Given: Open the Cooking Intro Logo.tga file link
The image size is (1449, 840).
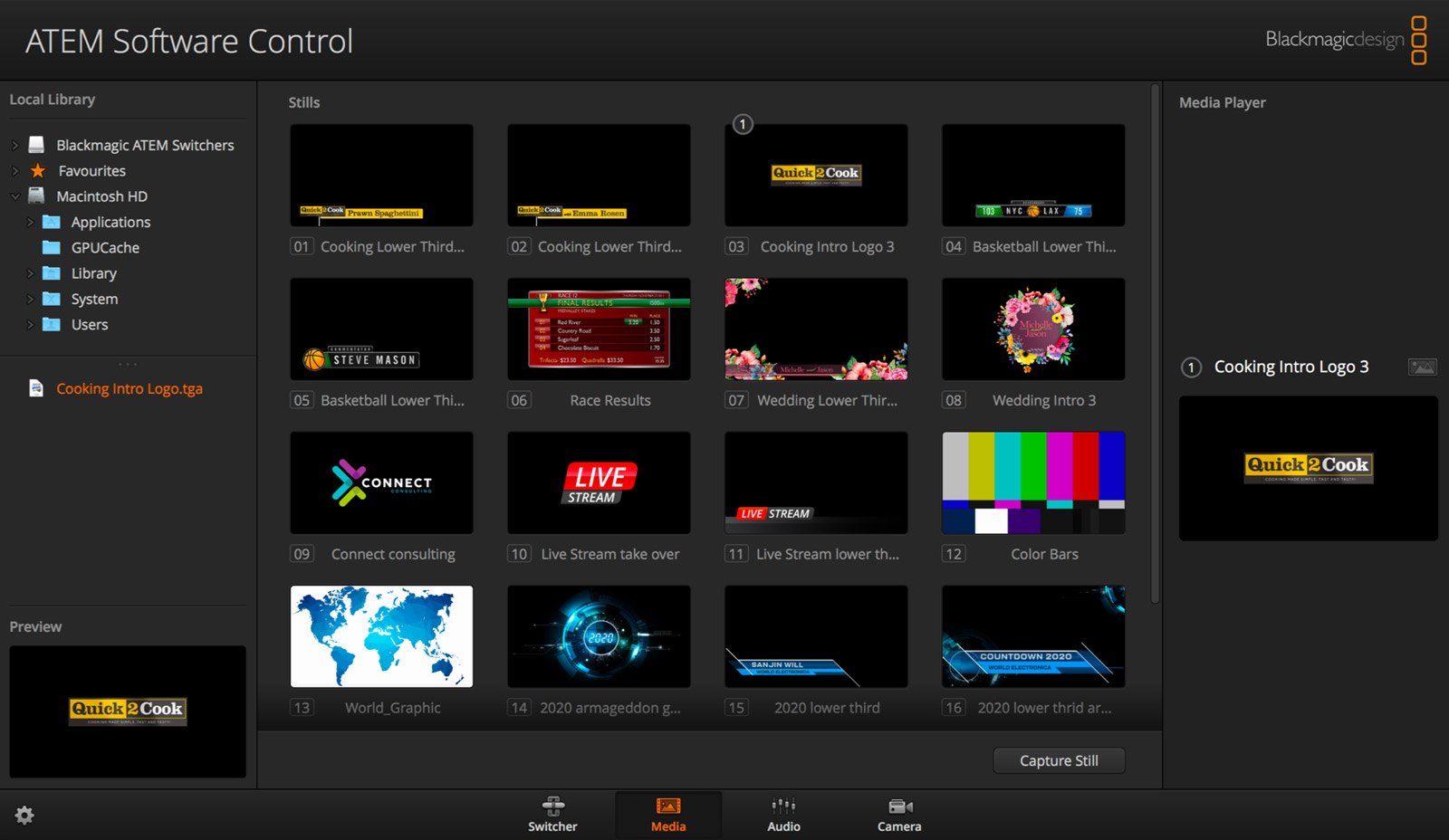Looking at the screenshot, I should click(x=129, y=387).
